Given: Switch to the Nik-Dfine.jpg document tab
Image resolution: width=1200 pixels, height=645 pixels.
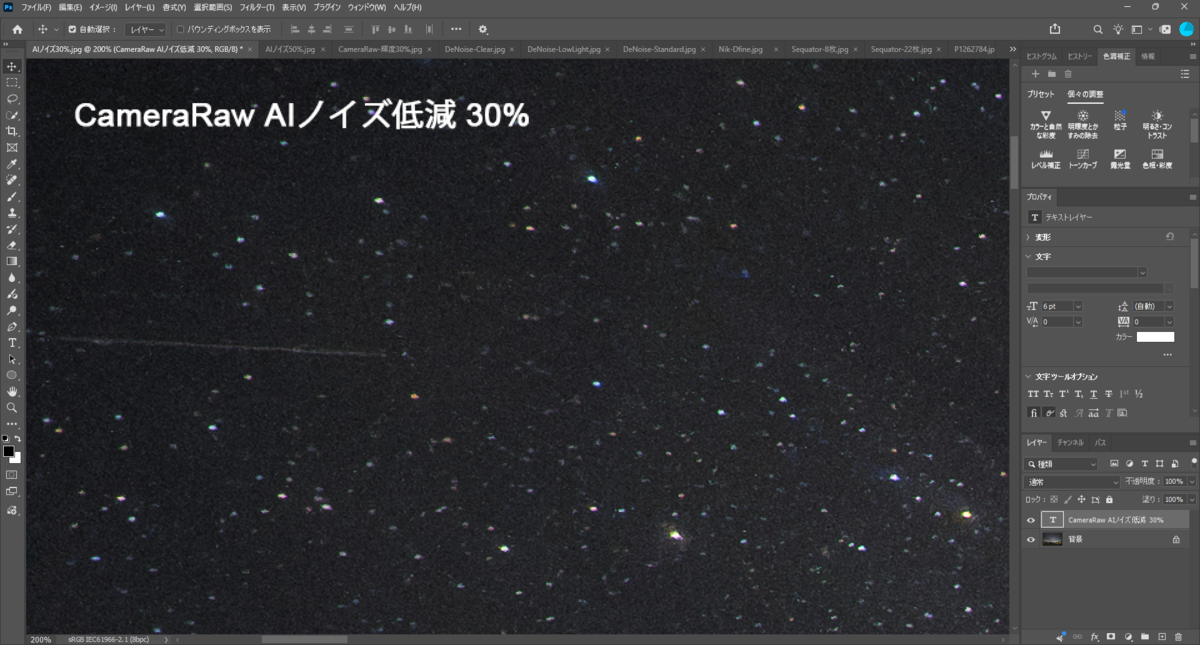Looking at the screenshot, I should pyautogui.click(x=740, y=48).
